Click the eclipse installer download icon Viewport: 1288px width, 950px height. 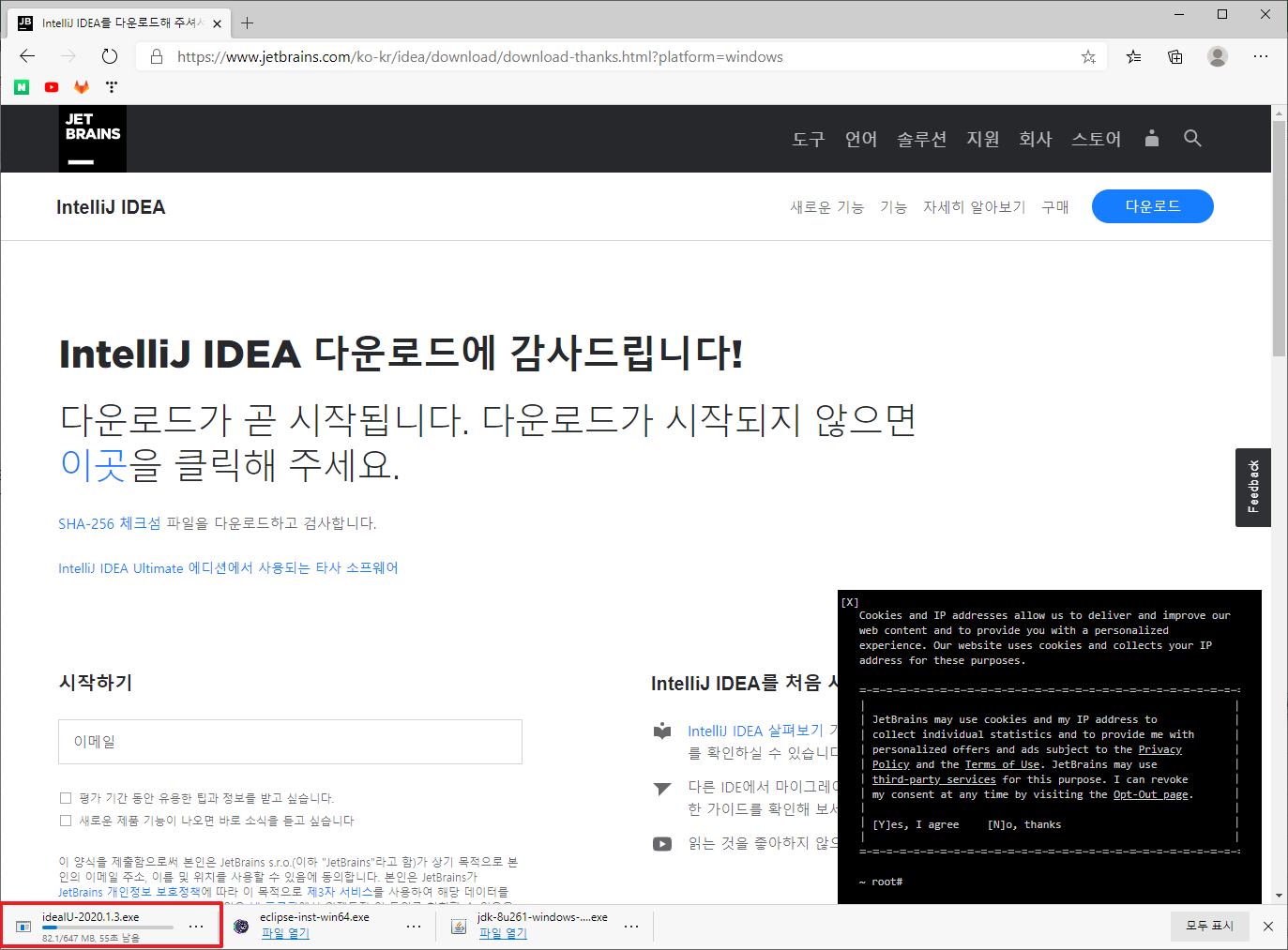click(x=241, y=927)
